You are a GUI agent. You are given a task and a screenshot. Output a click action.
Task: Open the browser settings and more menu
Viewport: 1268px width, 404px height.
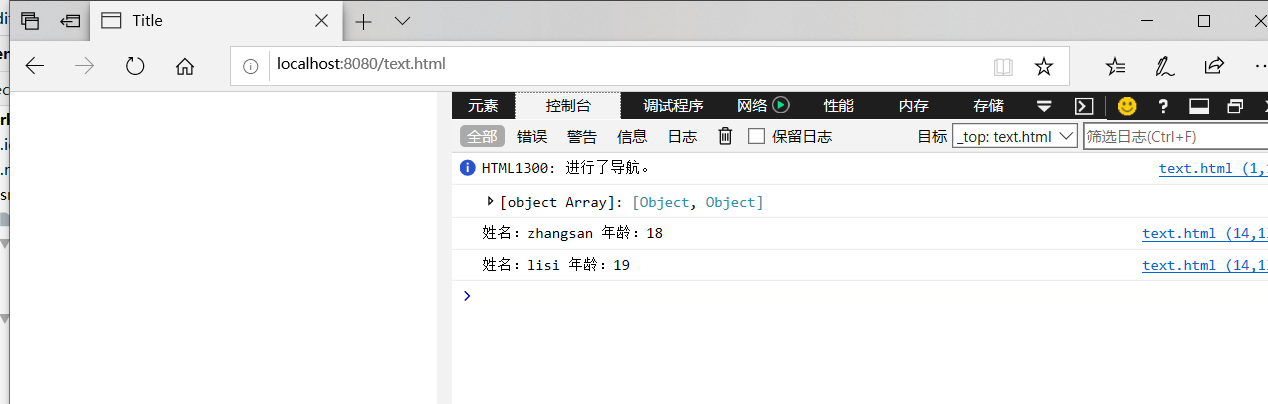(x=1259, y=66)
